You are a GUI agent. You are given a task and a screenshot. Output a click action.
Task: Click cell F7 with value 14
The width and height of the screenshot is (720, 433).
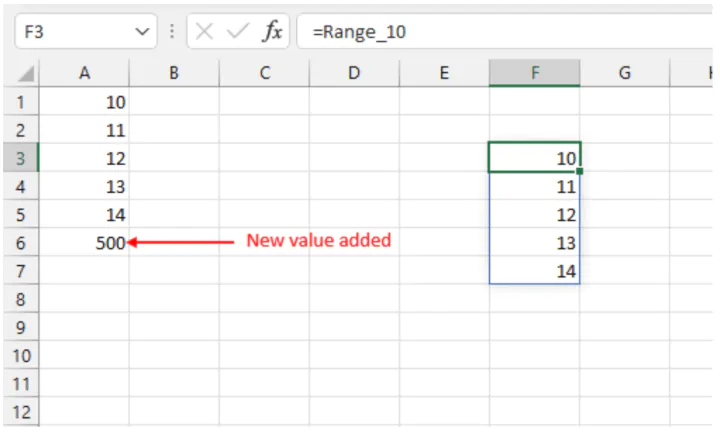(534, 271)
